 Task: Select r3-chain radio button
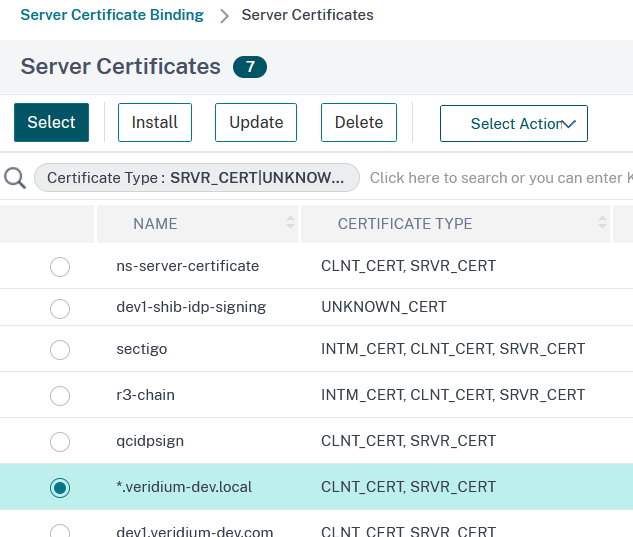(60, 396)
